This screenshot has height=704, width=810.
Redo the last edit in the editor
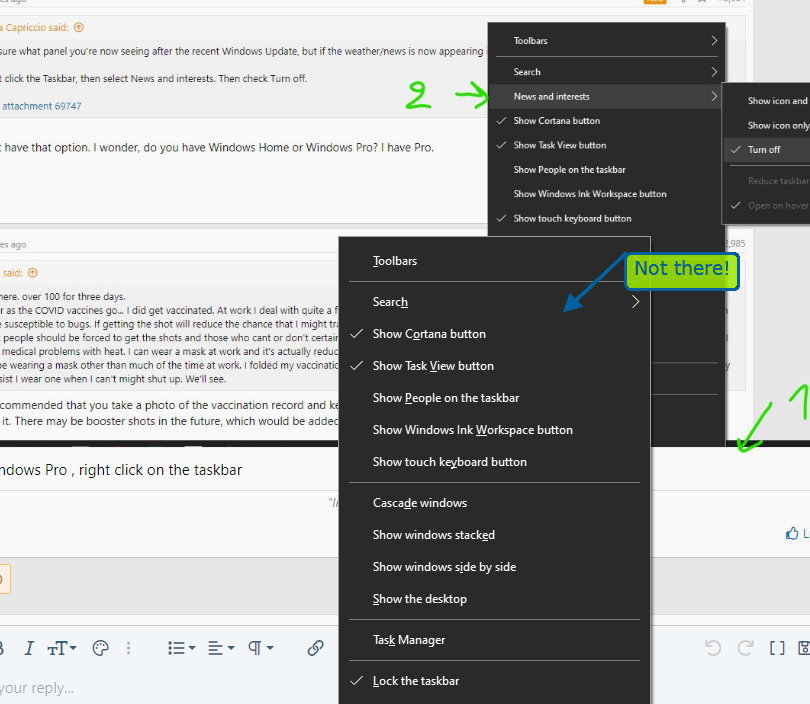[x=744, y=648]
